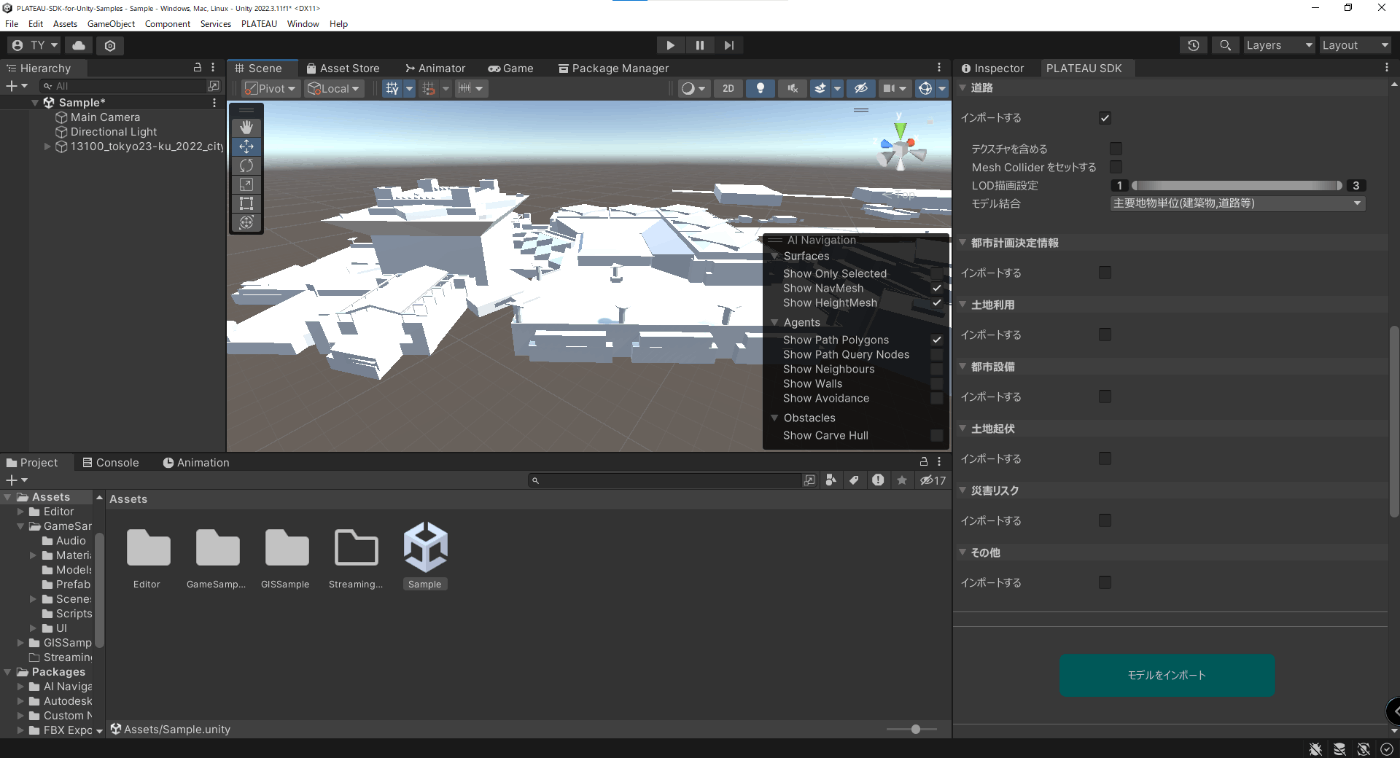Collapse the Packages tree in Project
Image resolution: width=1400 pixels, height=758 pixels.
point(9,672)
